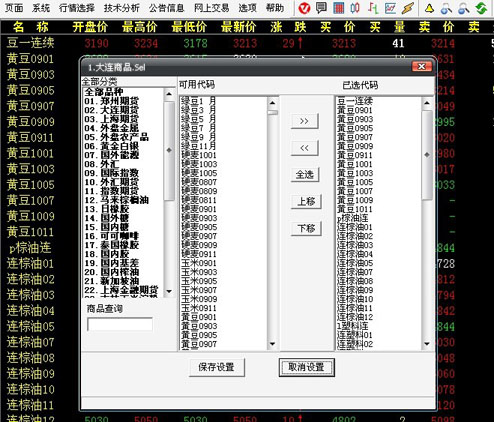The image size is (494, 422).
Task: Open the 网上交易 menu
Action: 212,8
